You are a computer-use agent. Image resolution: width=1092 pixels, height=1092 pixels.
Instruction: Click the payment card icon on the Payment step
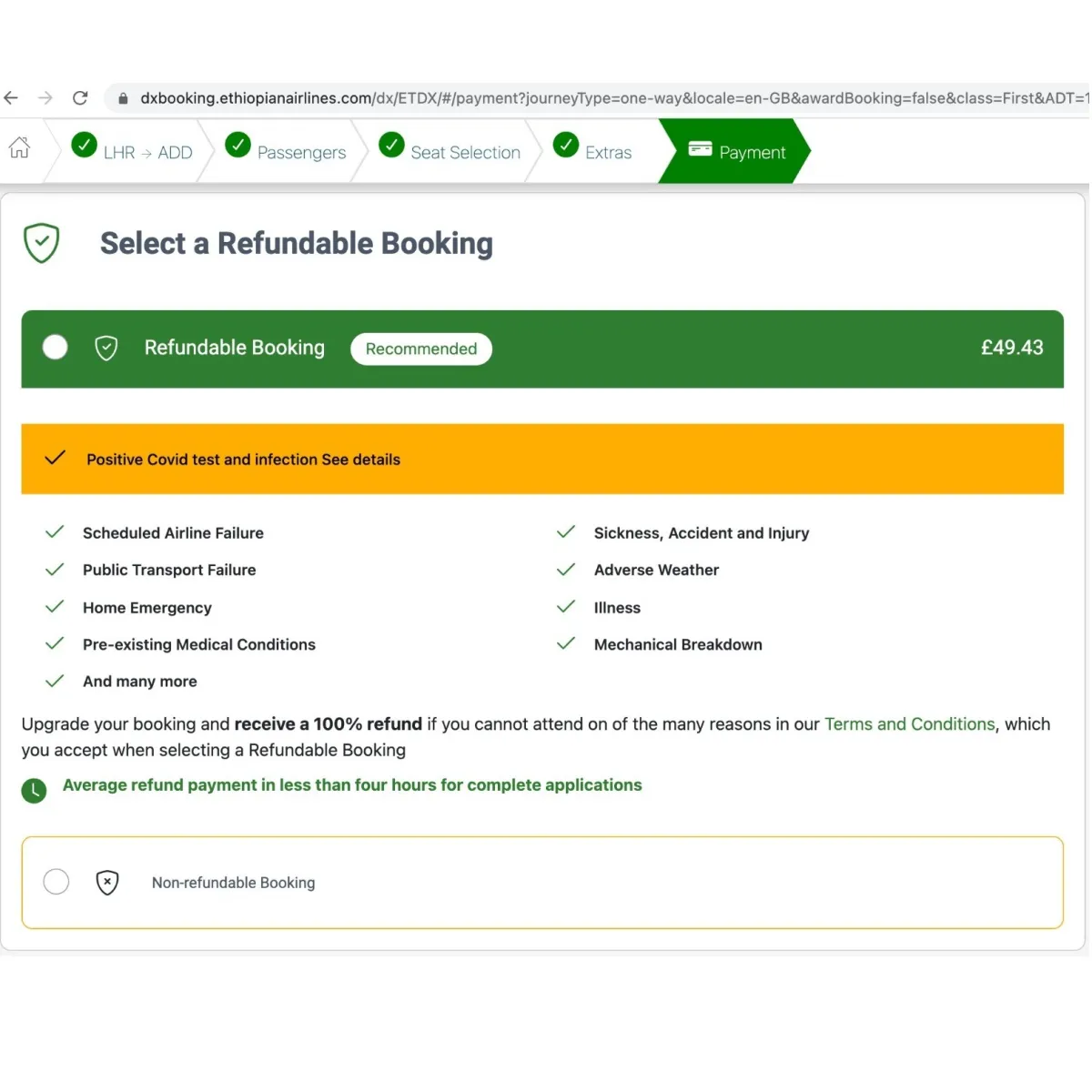pos(700,146)
